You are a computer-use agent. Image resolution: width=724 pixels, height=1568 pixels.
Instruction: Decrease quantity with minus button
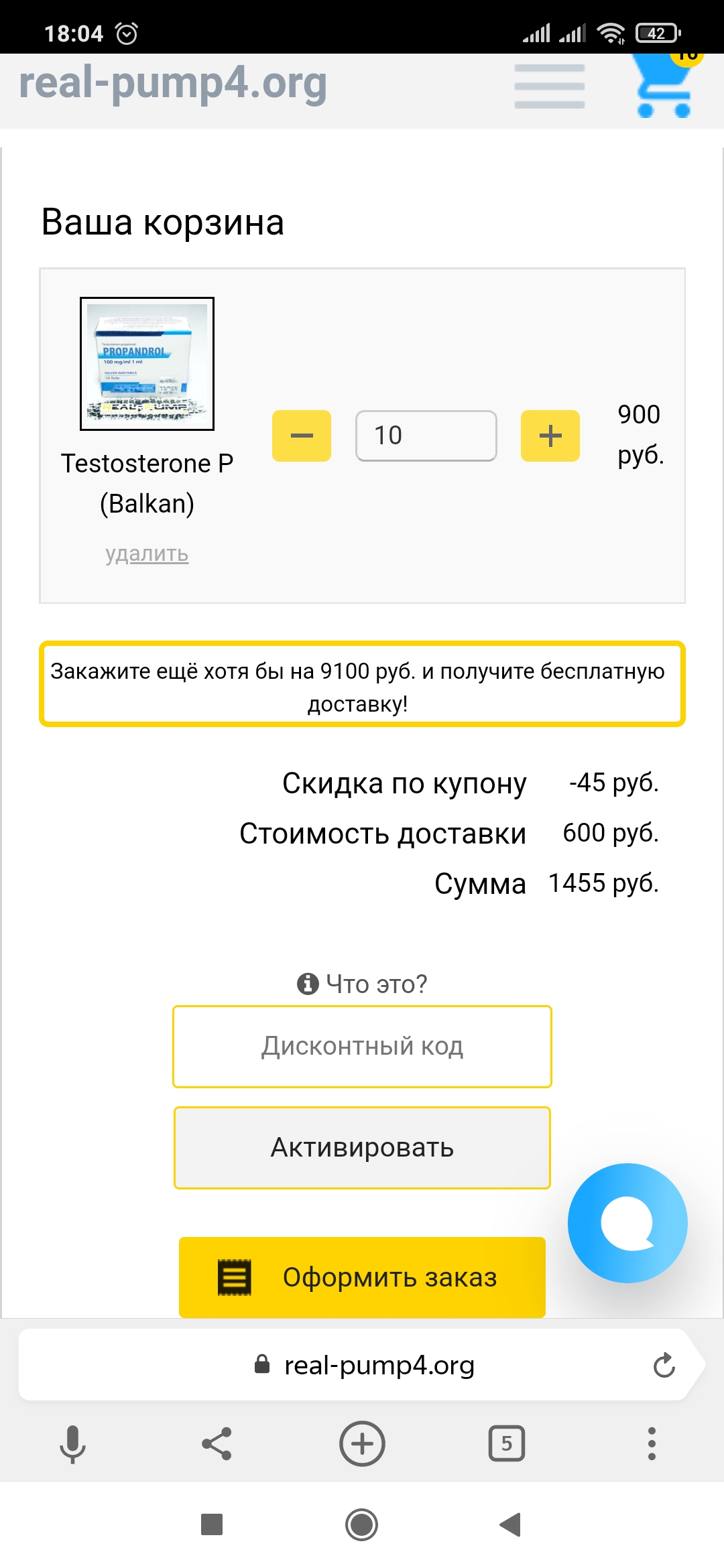click(302, 436)
